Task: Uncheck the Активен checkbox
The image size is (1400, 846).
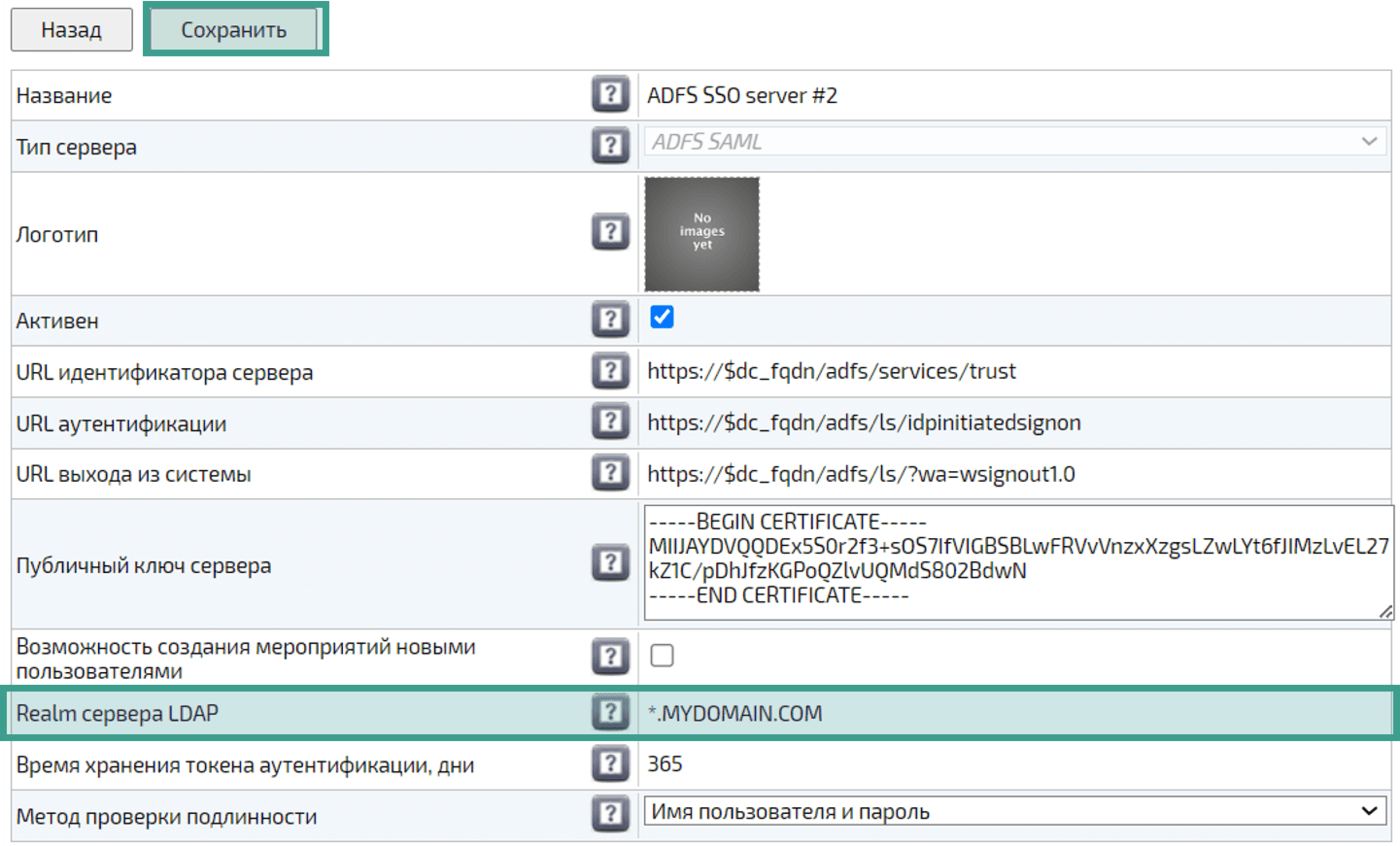Action: coord(662,318)
